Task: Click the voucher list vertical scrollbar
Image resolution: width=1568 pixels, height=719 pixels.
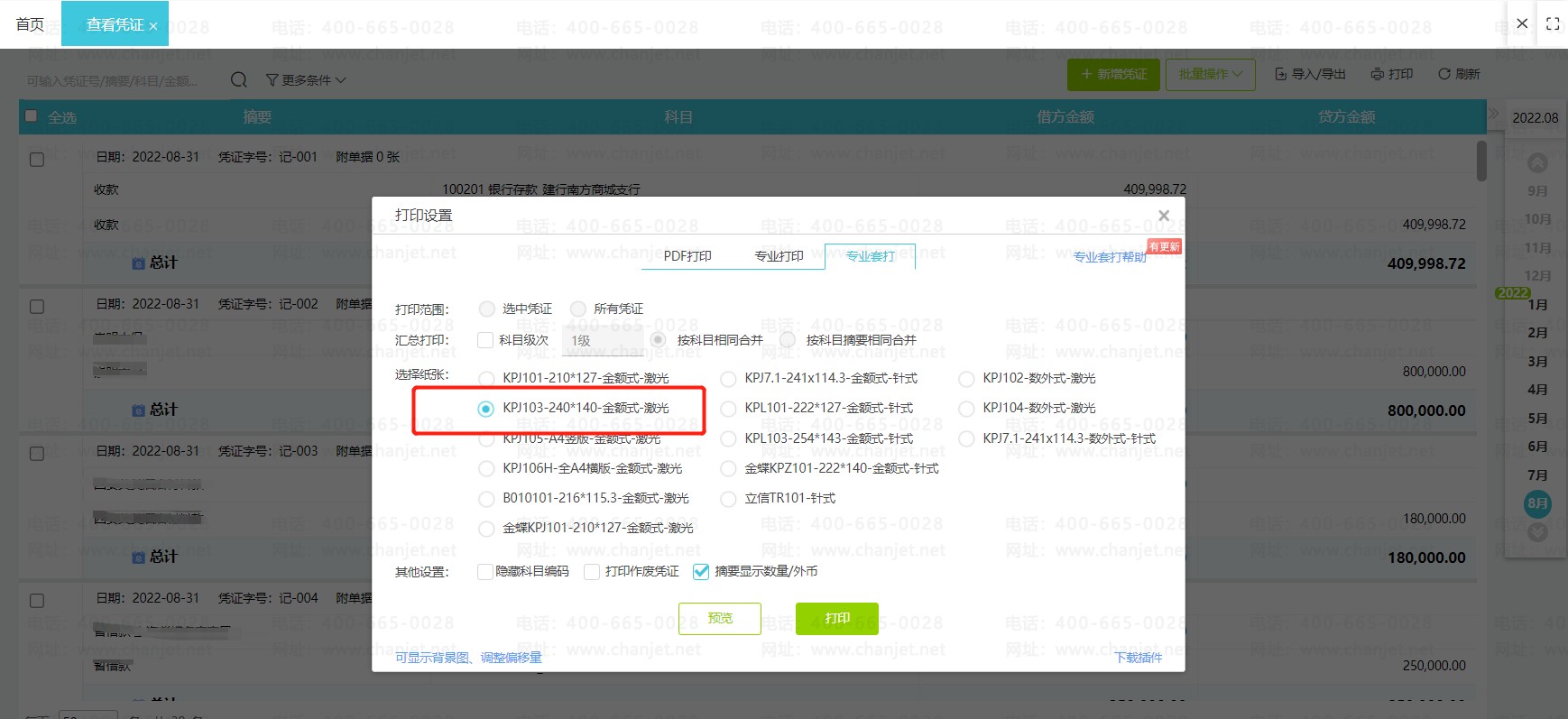Action: tap(1481, 161)
